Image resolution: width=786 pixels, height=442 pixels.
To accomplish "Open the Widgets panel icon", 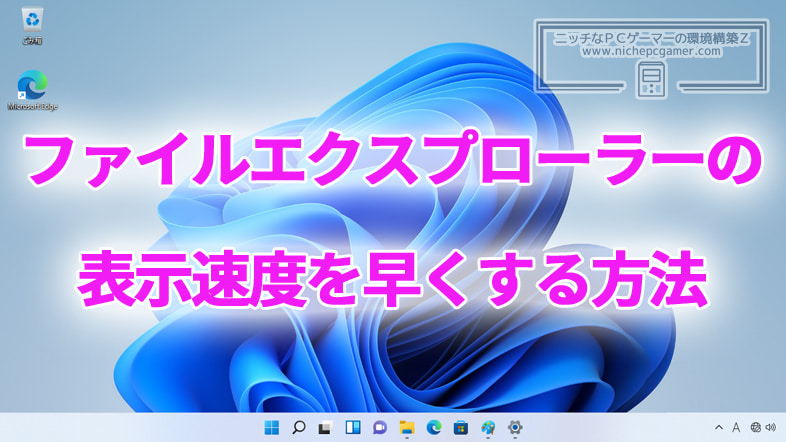I will click(x=353, y=427).
